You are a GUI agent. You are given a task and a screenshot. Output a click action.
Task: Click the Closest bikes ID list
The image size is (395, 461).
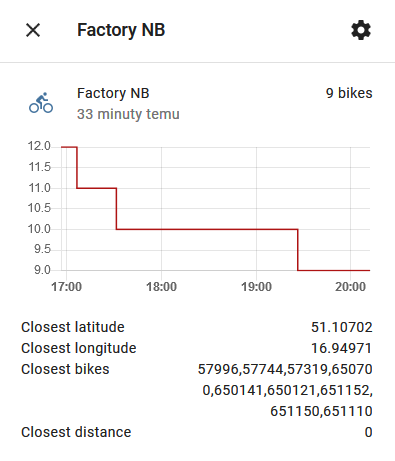pos(285,390)
